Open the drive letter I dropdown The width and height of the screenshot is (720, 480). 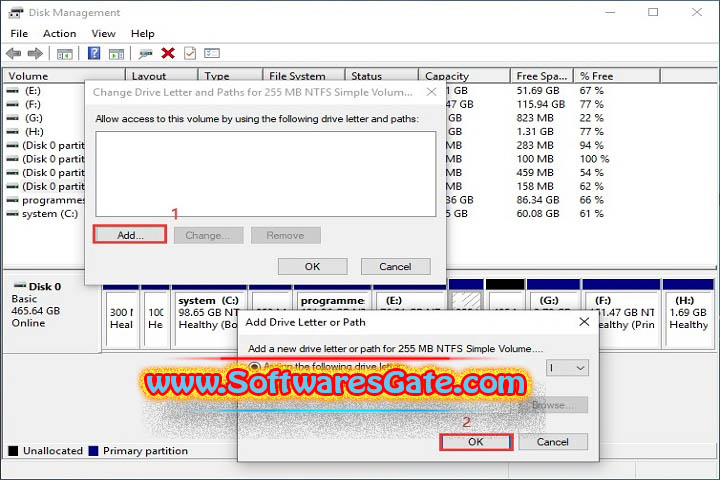(567, 368)
